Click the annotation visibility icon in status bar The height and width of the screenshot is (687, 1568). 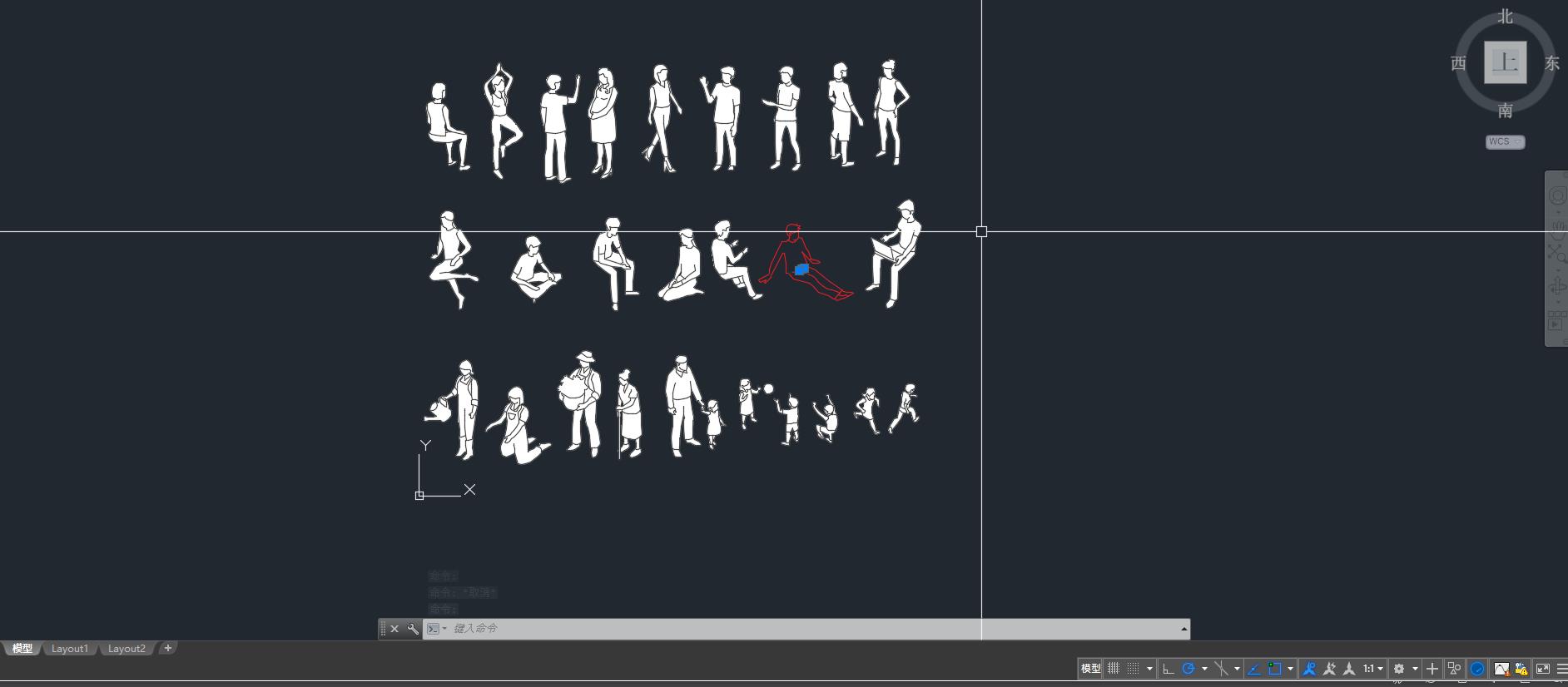click(x=1309, y=669)
